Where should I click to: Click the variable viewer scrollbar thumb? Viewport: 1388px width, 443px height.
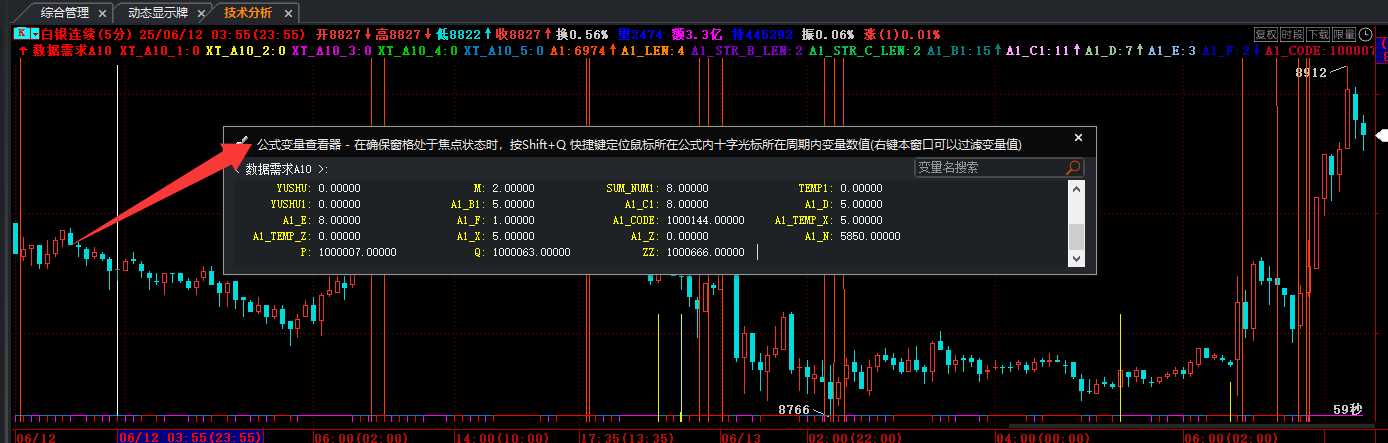pos(1076,236)
